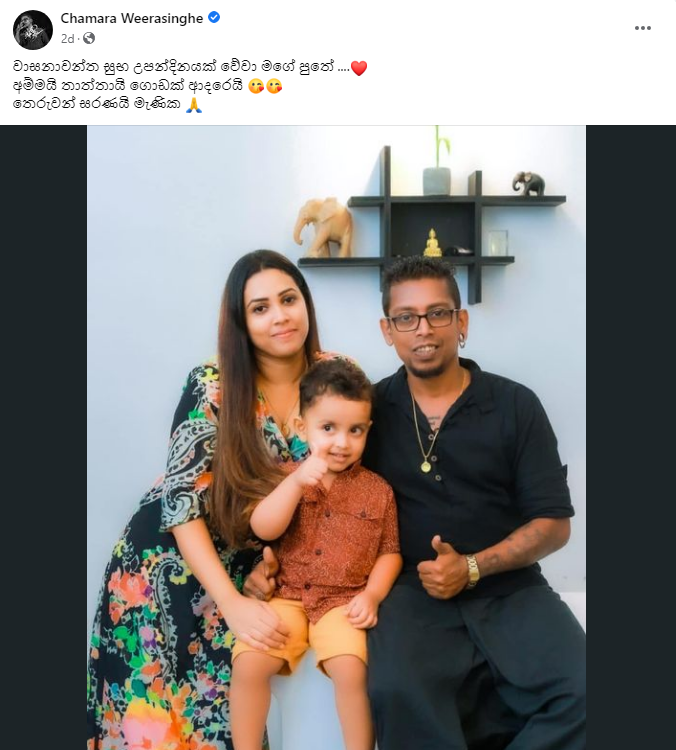Select the second caption line with kiss emojis
Screen dimensions: 676x750
point(147,87)
